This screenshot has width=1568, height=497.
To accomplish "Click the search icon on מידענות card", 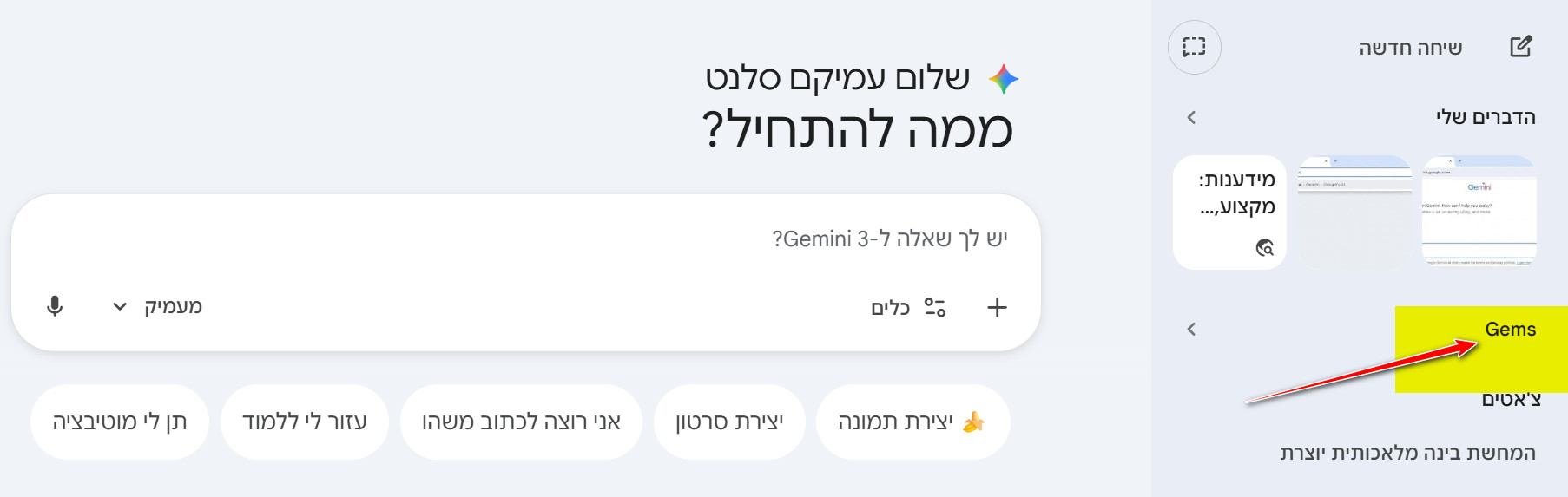I will [x=1265, y=248].
